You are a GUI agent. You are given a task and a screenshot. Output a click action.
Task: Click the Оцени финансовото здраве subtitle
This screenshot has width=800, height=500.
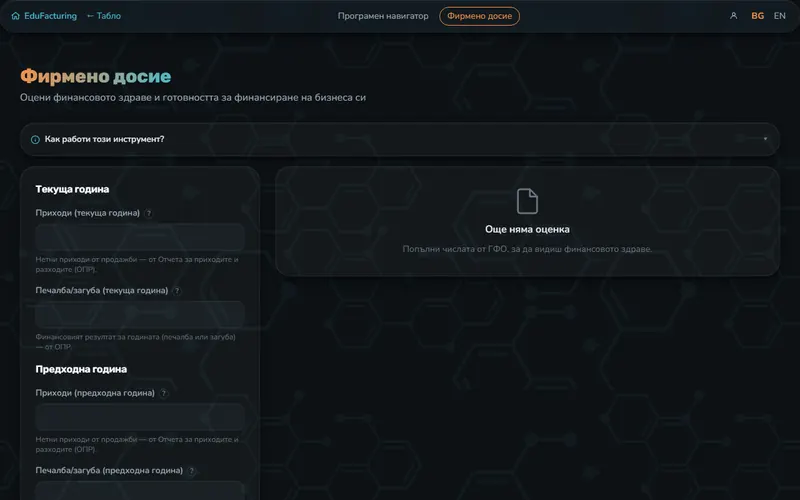pyautogui.click(x=193, y=97)
